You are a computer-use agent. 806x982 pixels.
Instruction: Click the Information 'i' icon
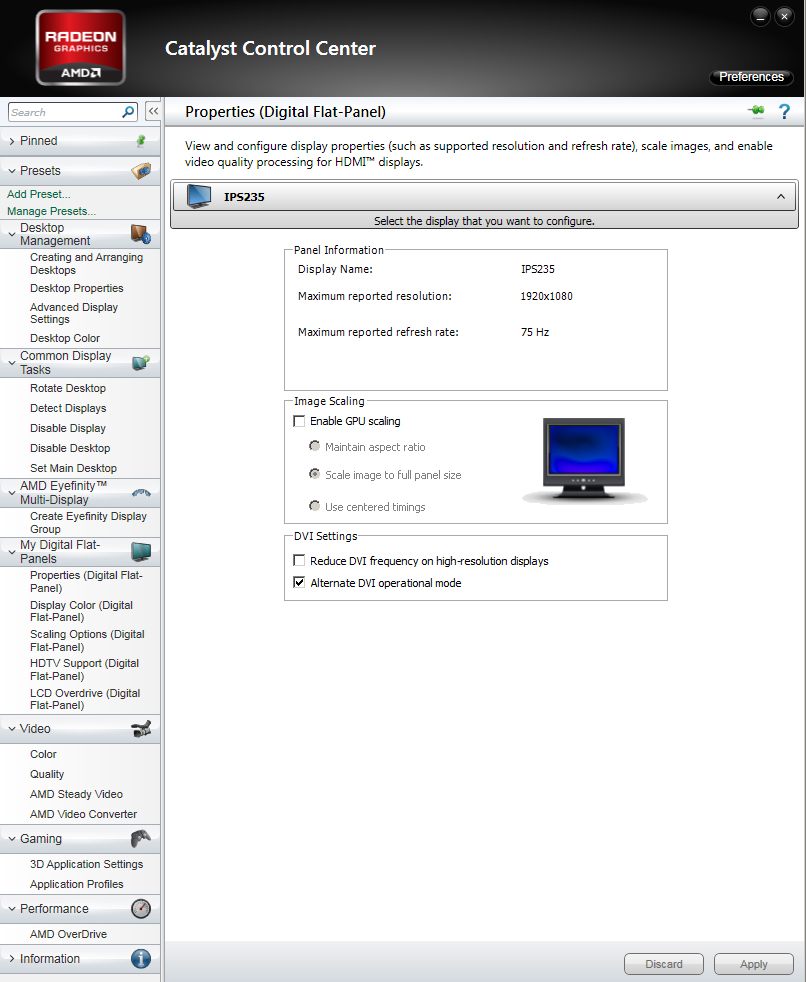coord(141,959)
